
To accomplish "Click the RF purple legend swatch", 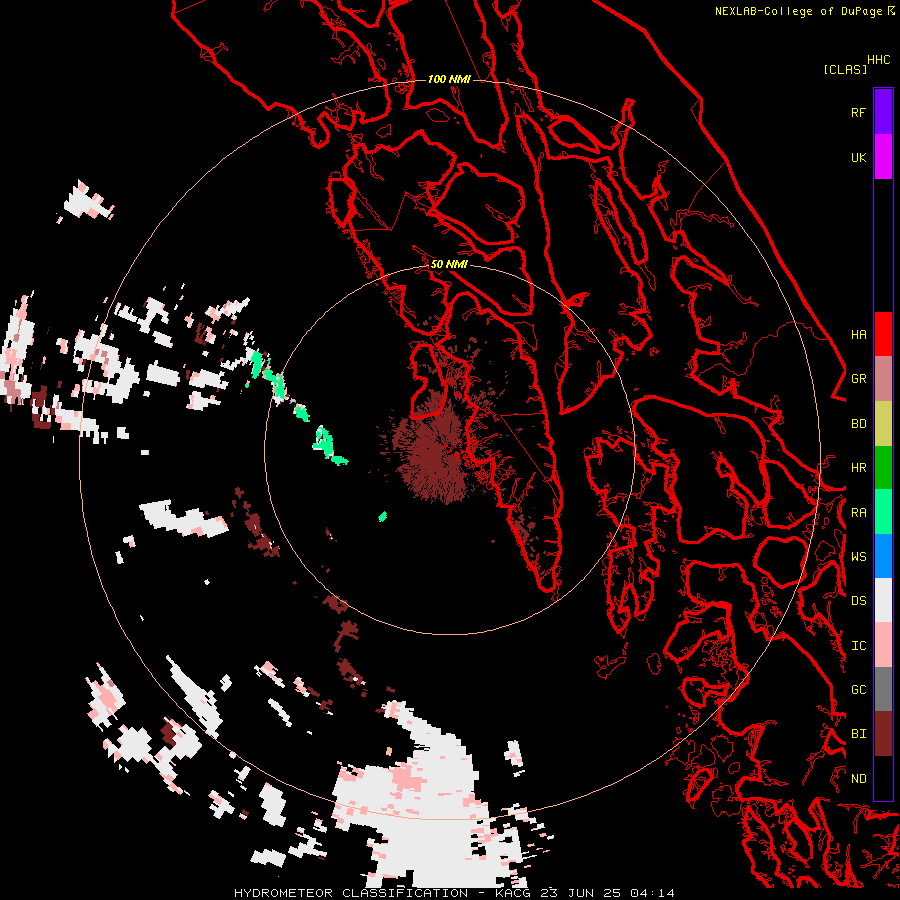I will click(883, 112).
